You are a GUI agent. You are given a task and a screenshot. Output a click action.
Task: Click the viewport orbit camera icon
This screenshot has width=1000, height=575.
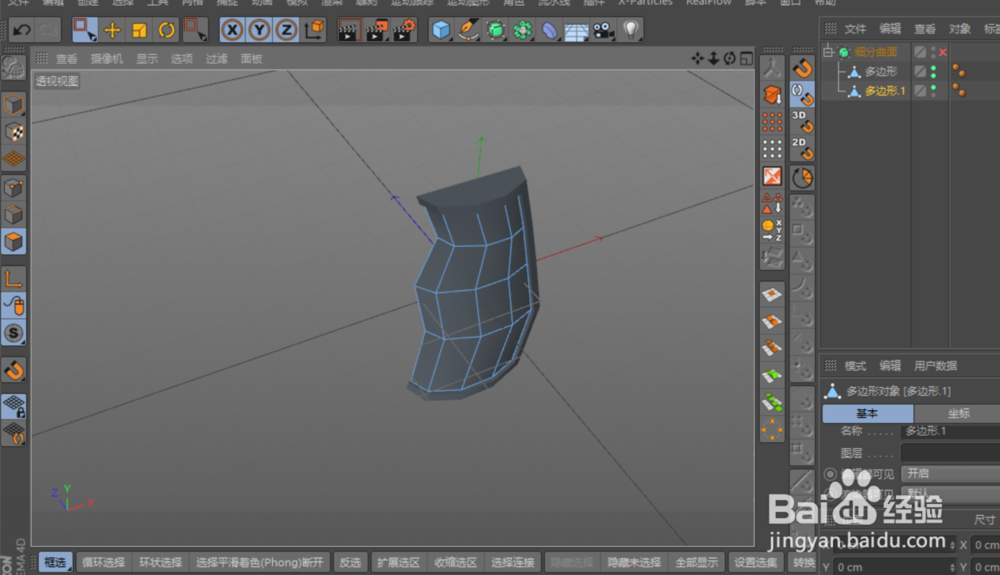[x=730, y=59]
